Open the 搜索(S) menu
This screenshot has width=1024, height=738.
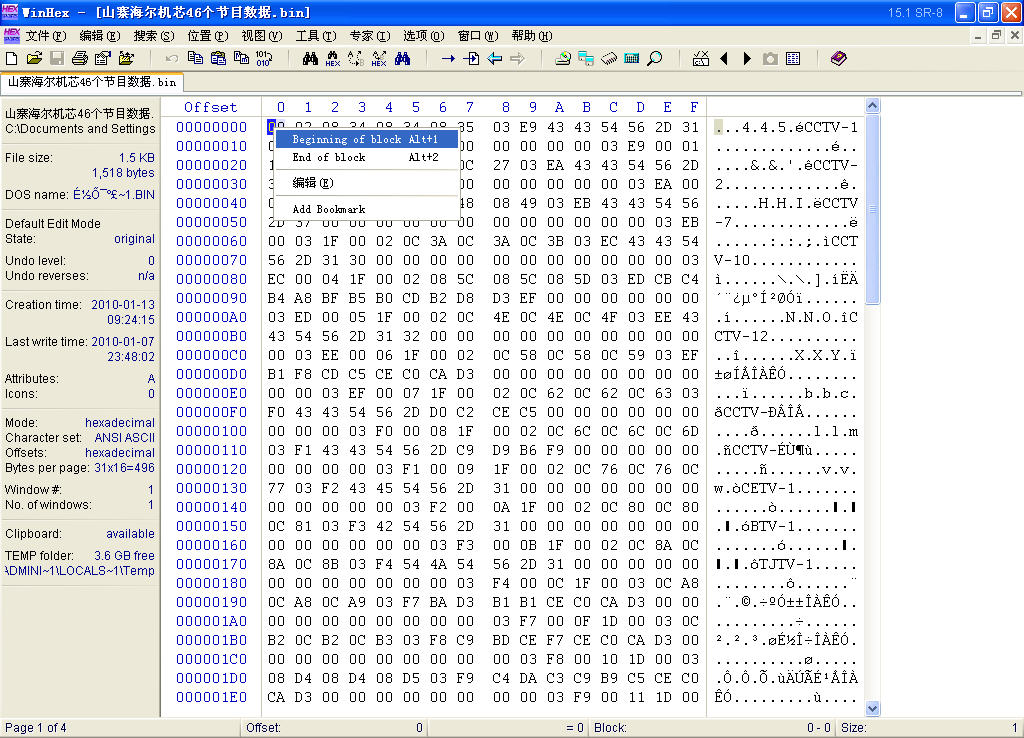pos(154,35)
